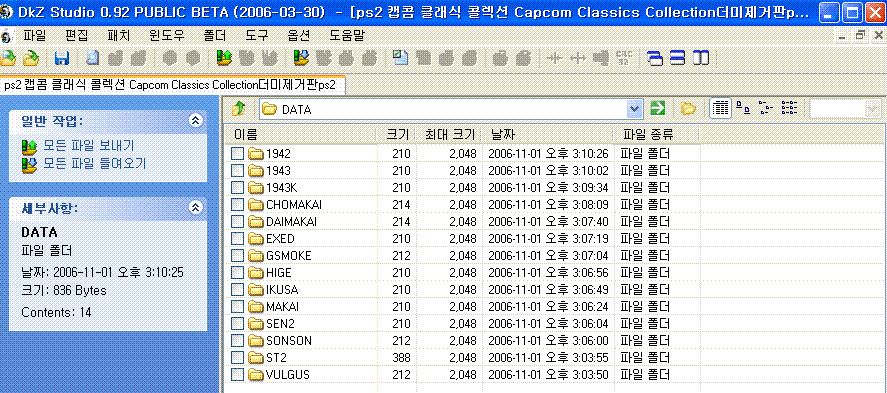The image size is (887, 393).
Task: Click the blue floppy disk save icon
Action: coord(61,58)
